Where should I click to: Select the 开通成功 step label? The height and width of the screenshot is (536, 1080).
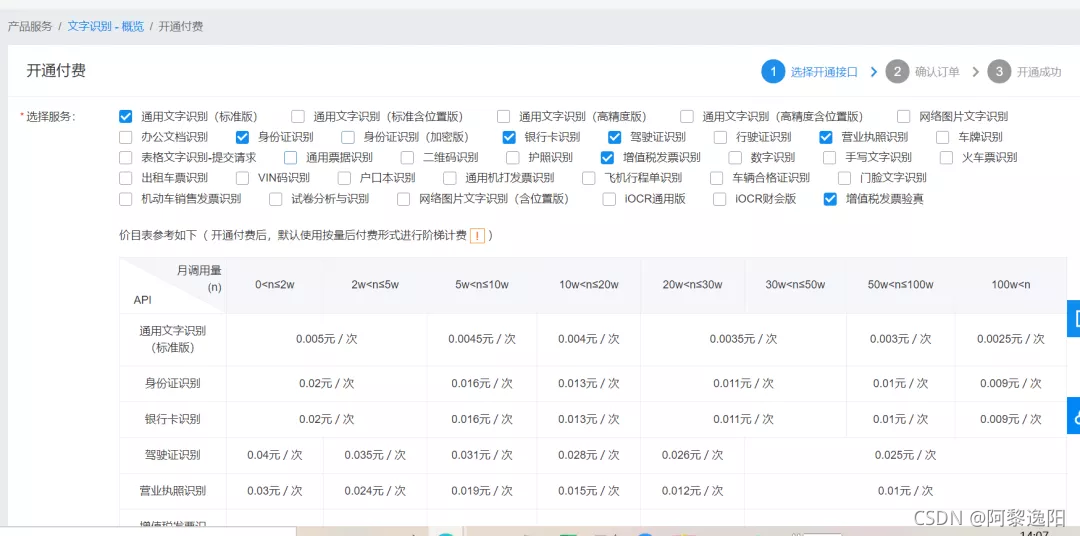coord(1039,72)
